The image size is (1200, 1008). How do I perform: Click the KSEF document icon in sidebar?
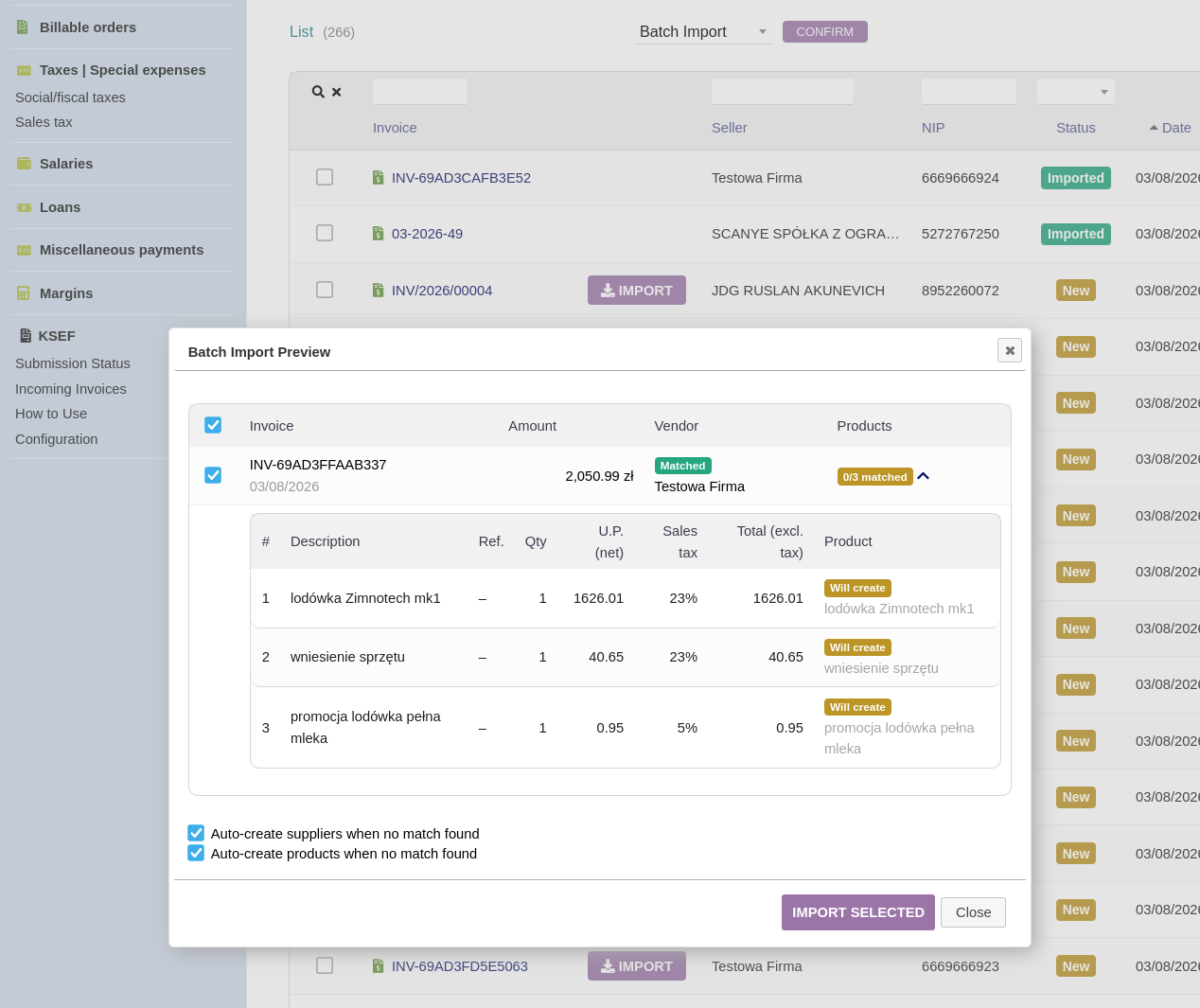coord(26,336)
